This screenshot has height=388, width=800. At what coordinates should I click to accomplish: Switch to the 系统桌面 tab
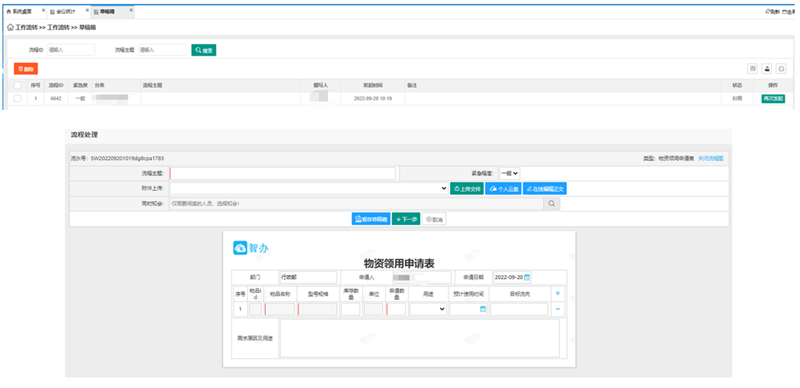(x=22, y=11)
